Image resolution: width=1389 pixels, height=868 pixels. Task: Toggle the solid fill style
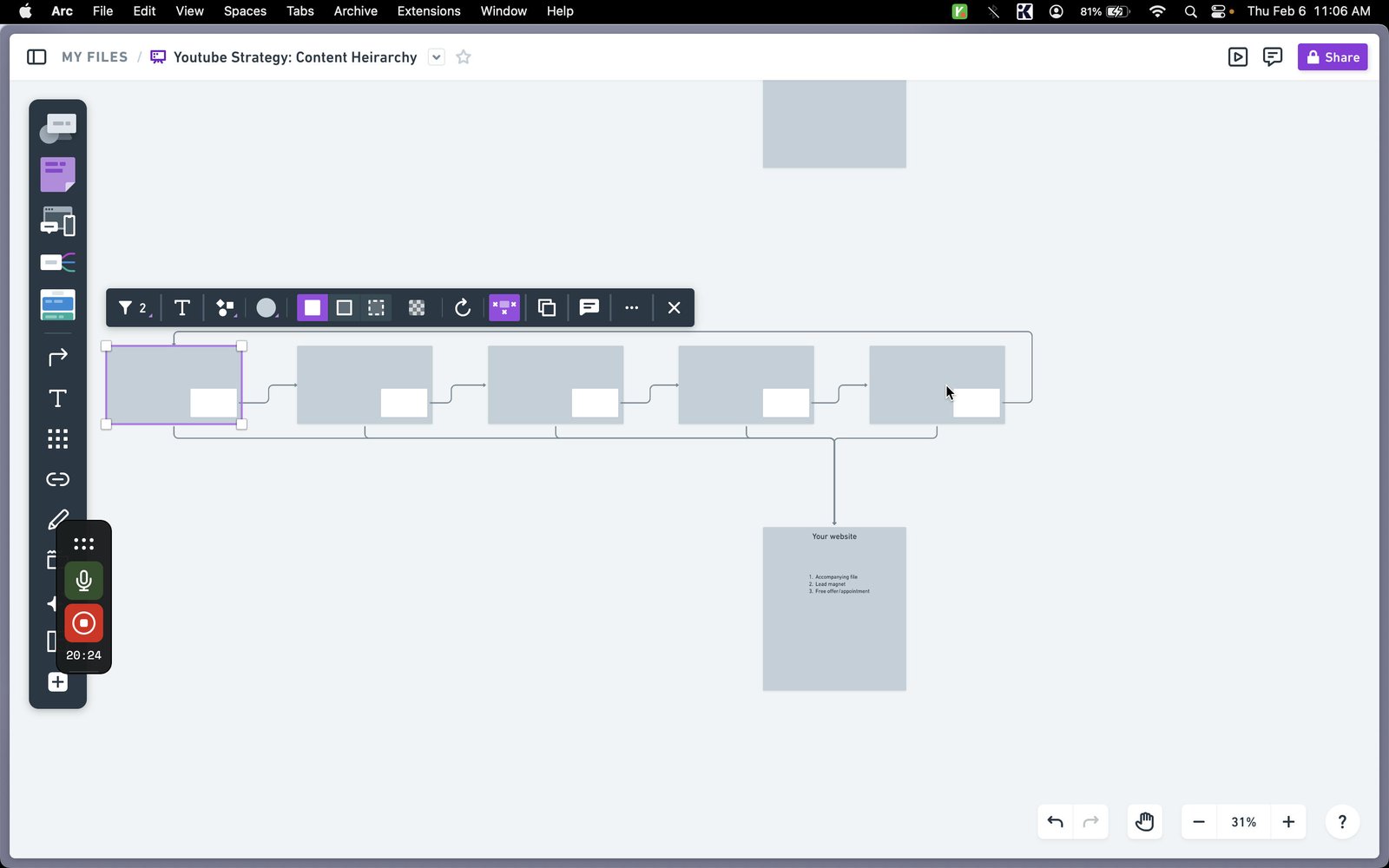coord(313,307)
